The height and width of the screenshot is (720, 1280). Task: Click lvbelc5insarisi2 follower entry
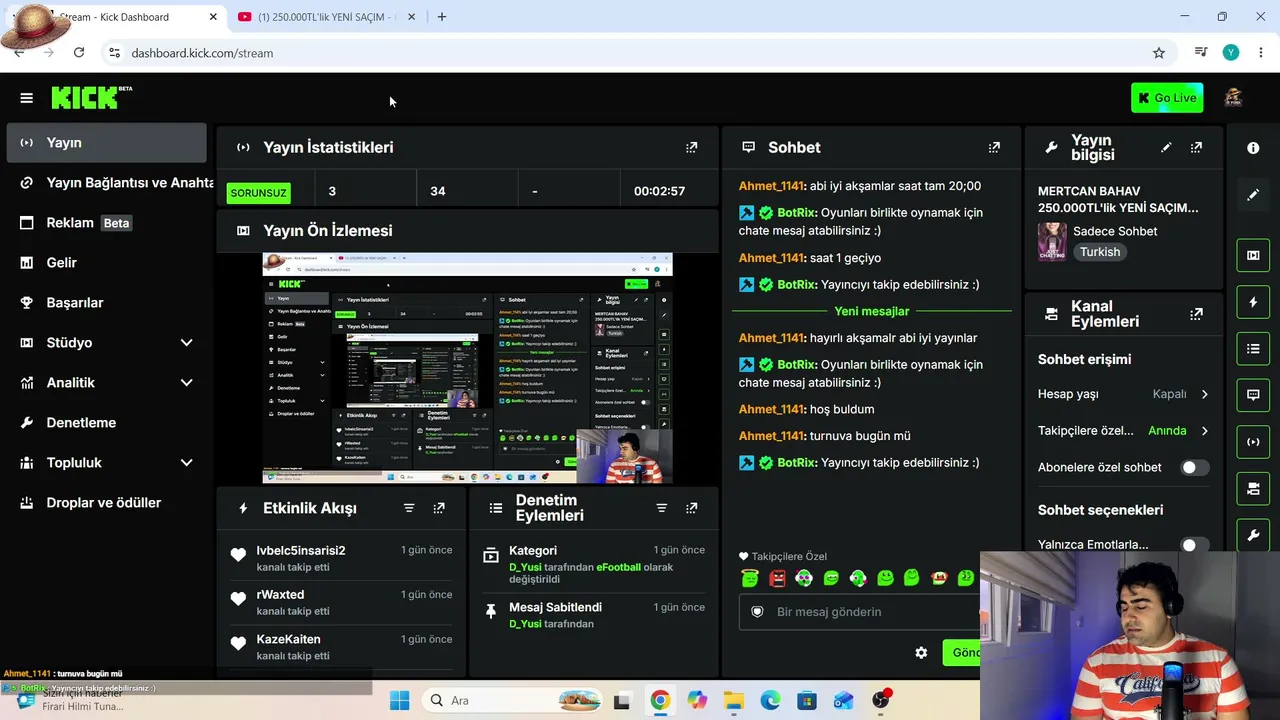pos(340,558)
